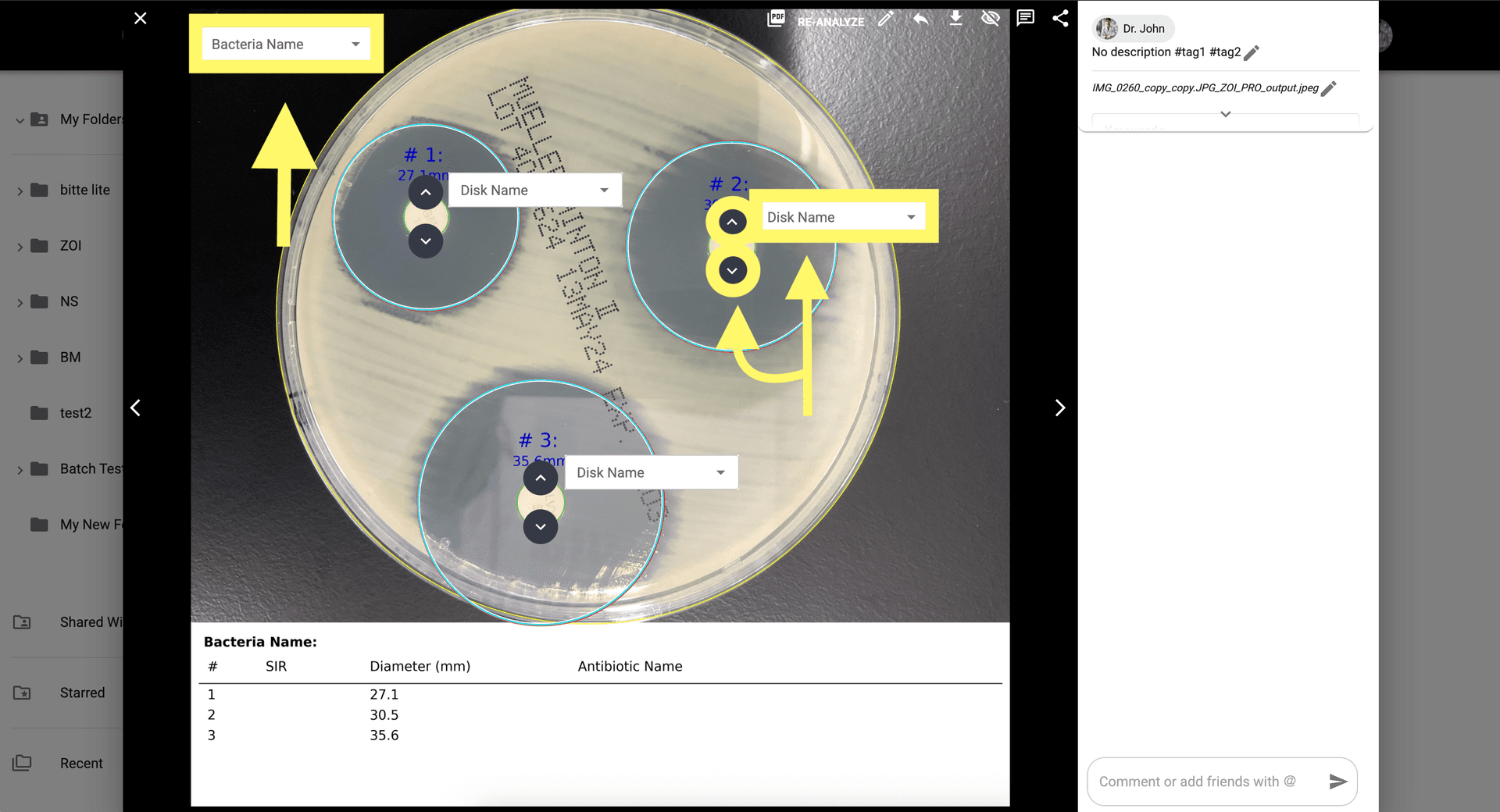
Task: Increase disk #1 diameter with up chevron
Action: 426,192
